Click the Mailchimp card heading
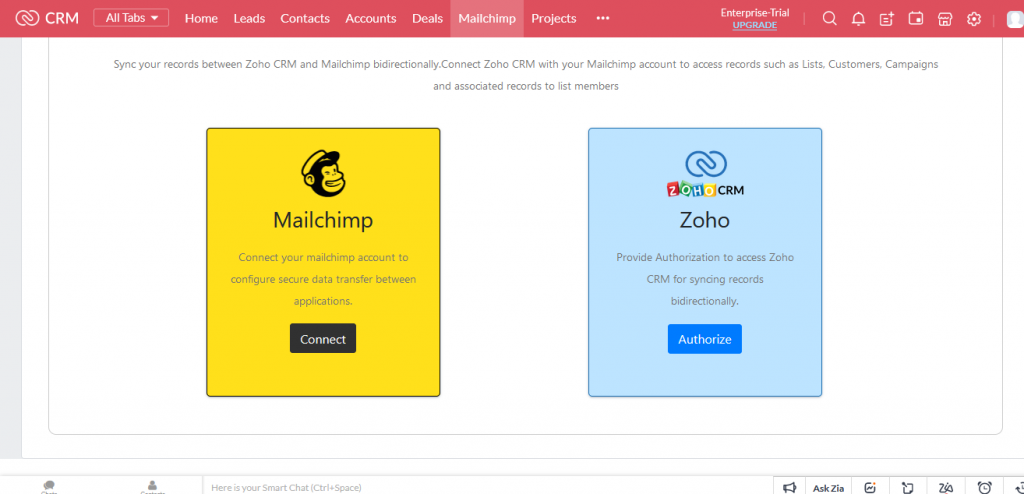Screen dimensions: 1024x494 [x=323, y=220]
